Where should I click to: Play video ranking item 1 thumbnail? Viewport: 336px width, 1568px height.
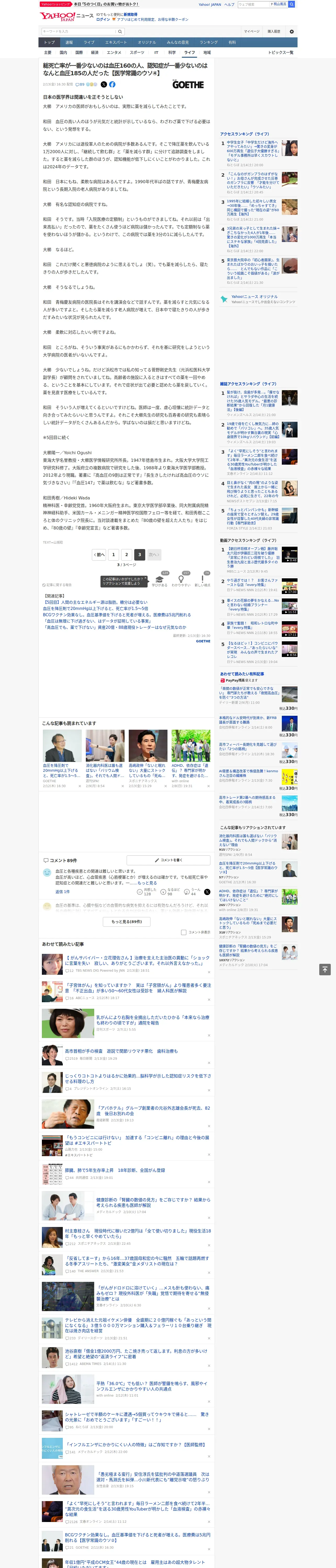pyautogui.click(x=290, y=554)
